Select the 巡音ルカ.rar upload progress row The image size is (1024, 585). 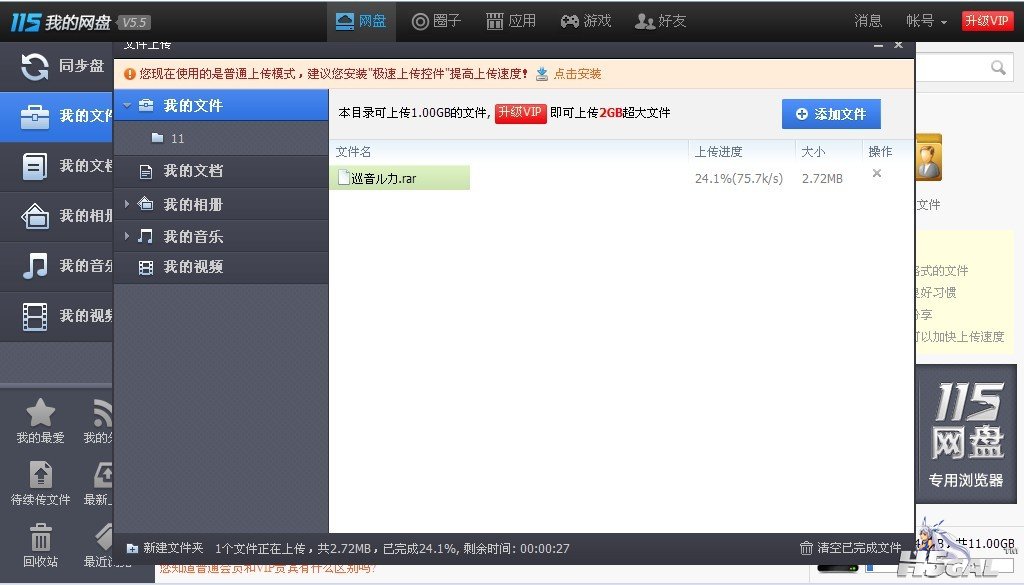pyautogui.click(x=621, y=178)
